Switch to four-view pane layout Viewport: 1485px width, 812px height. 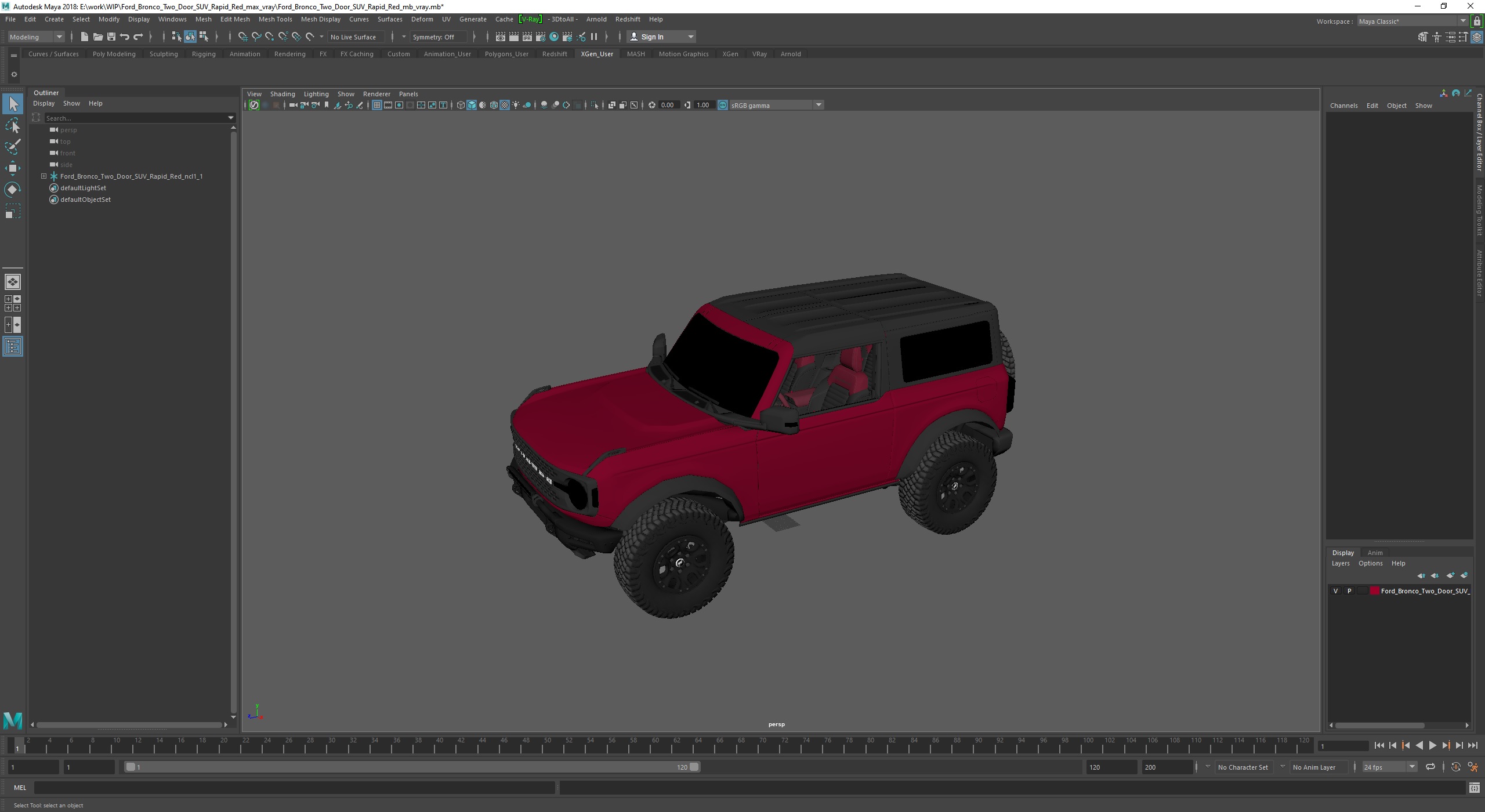click(13, 303)
